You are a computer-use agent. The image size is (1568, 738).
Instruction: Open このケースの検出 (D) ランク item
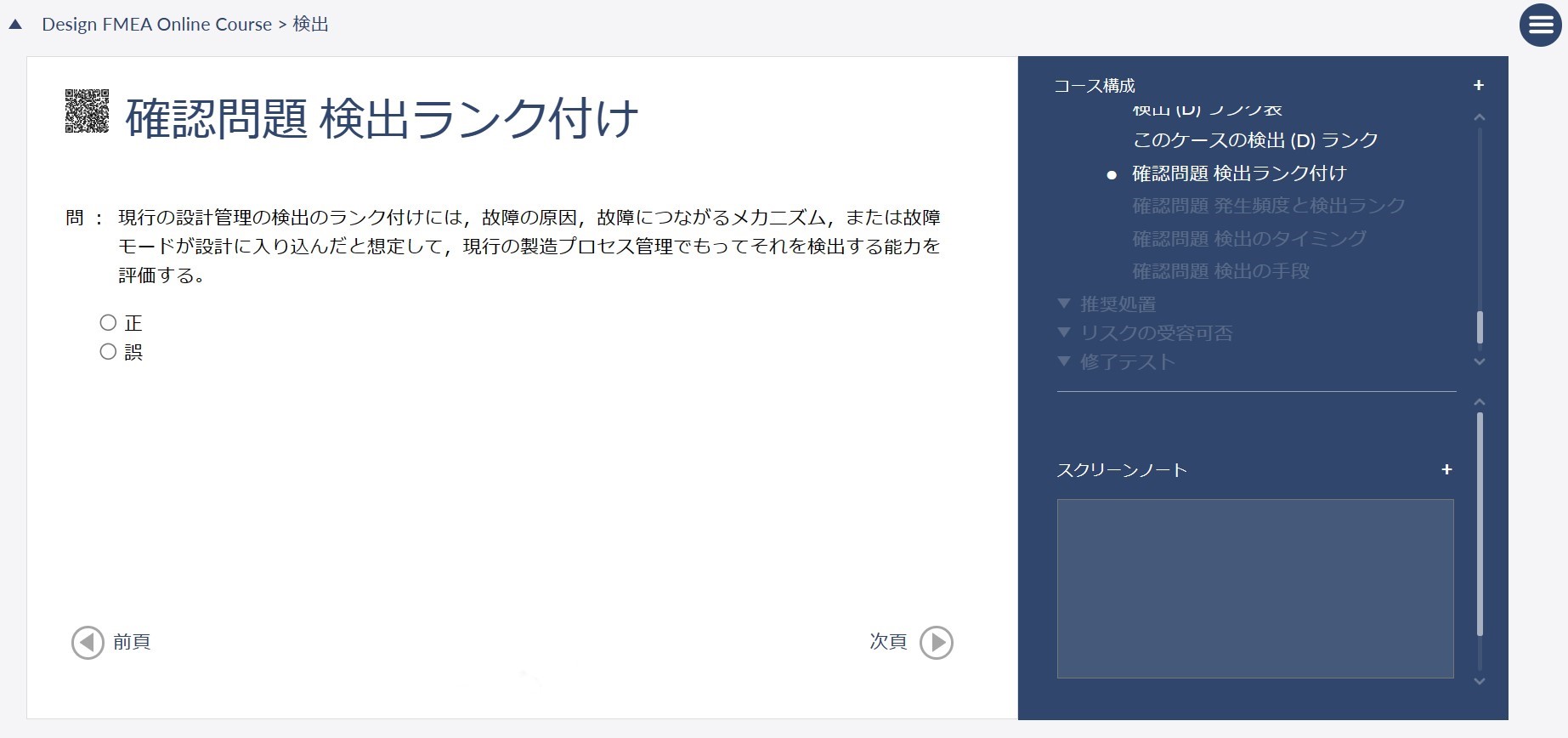coord(1255,140)
